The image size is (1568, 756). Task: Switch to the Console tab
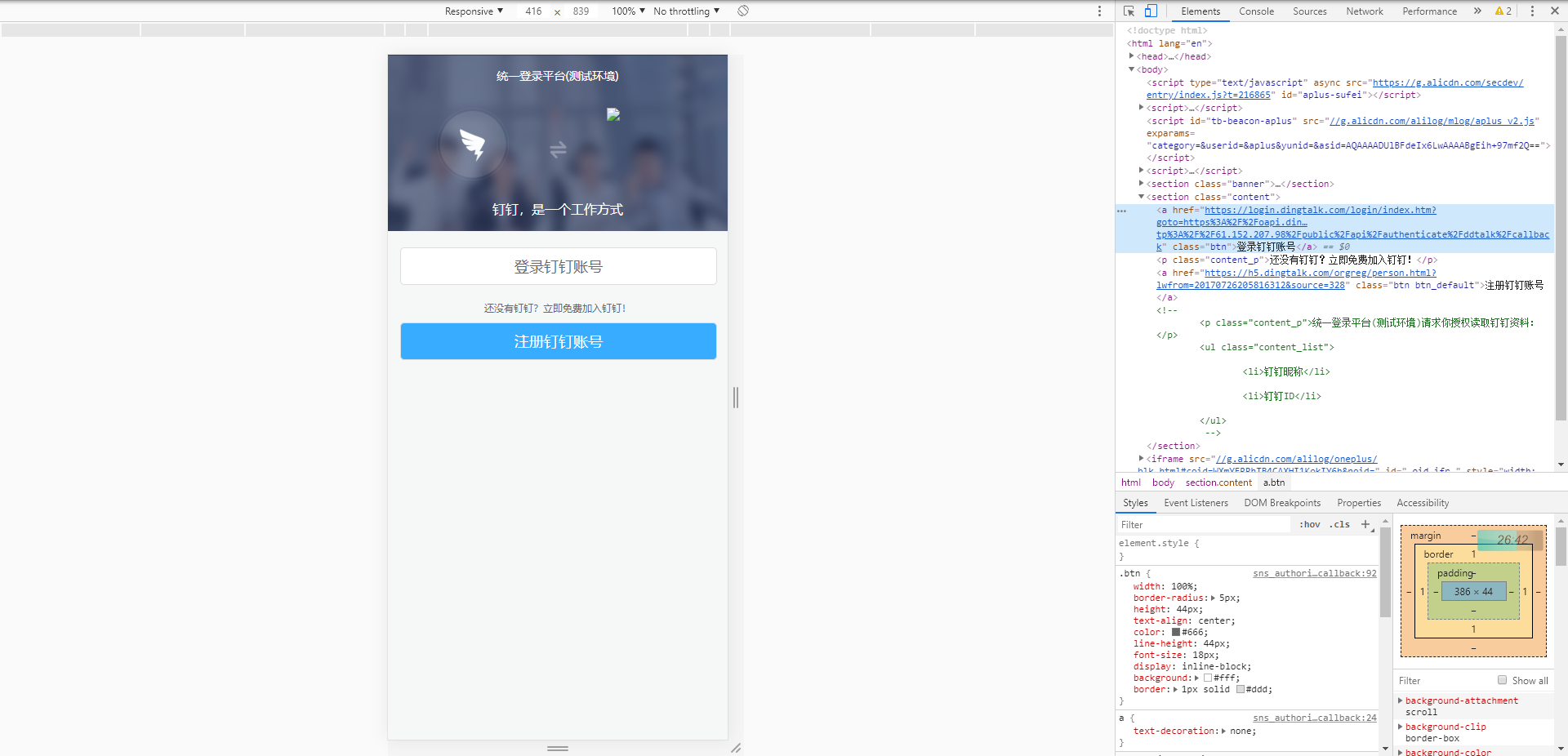[x=1256, y=11]
